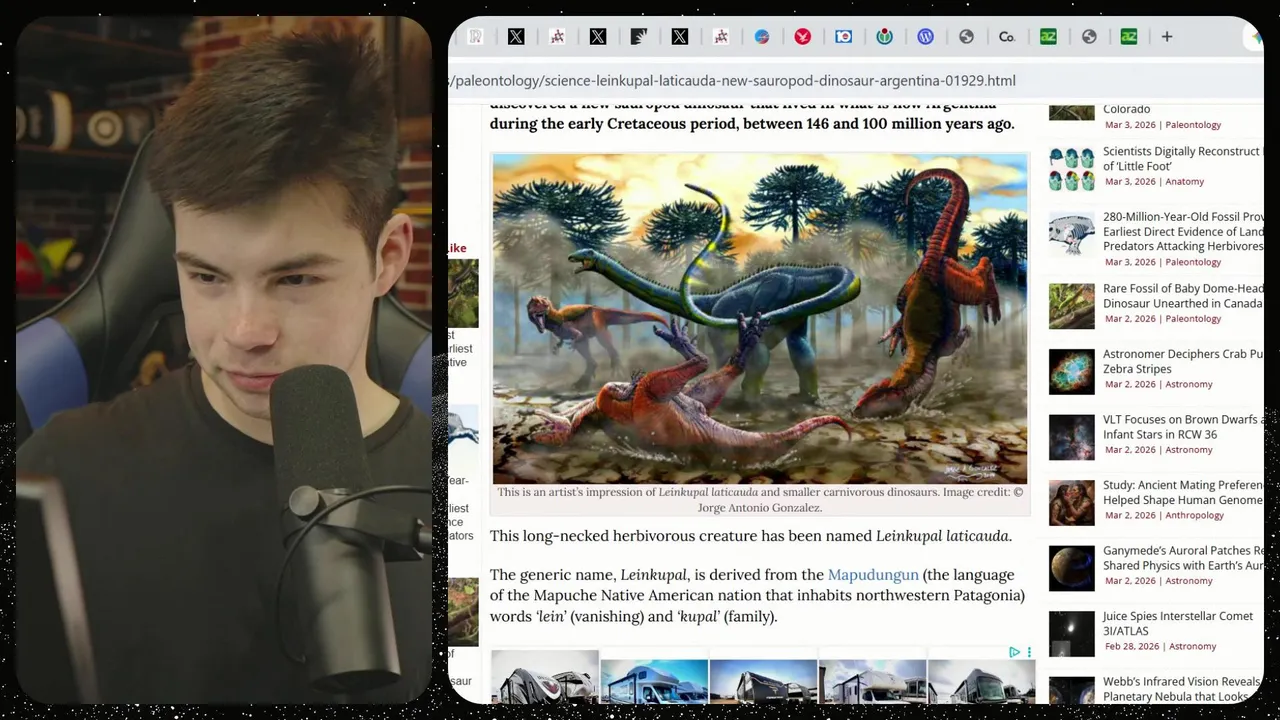The width and height of the screenshot is (1280, 720).
Task: Click the 'Feb 28, 2026' date text
Action: tap(1133, 647)
